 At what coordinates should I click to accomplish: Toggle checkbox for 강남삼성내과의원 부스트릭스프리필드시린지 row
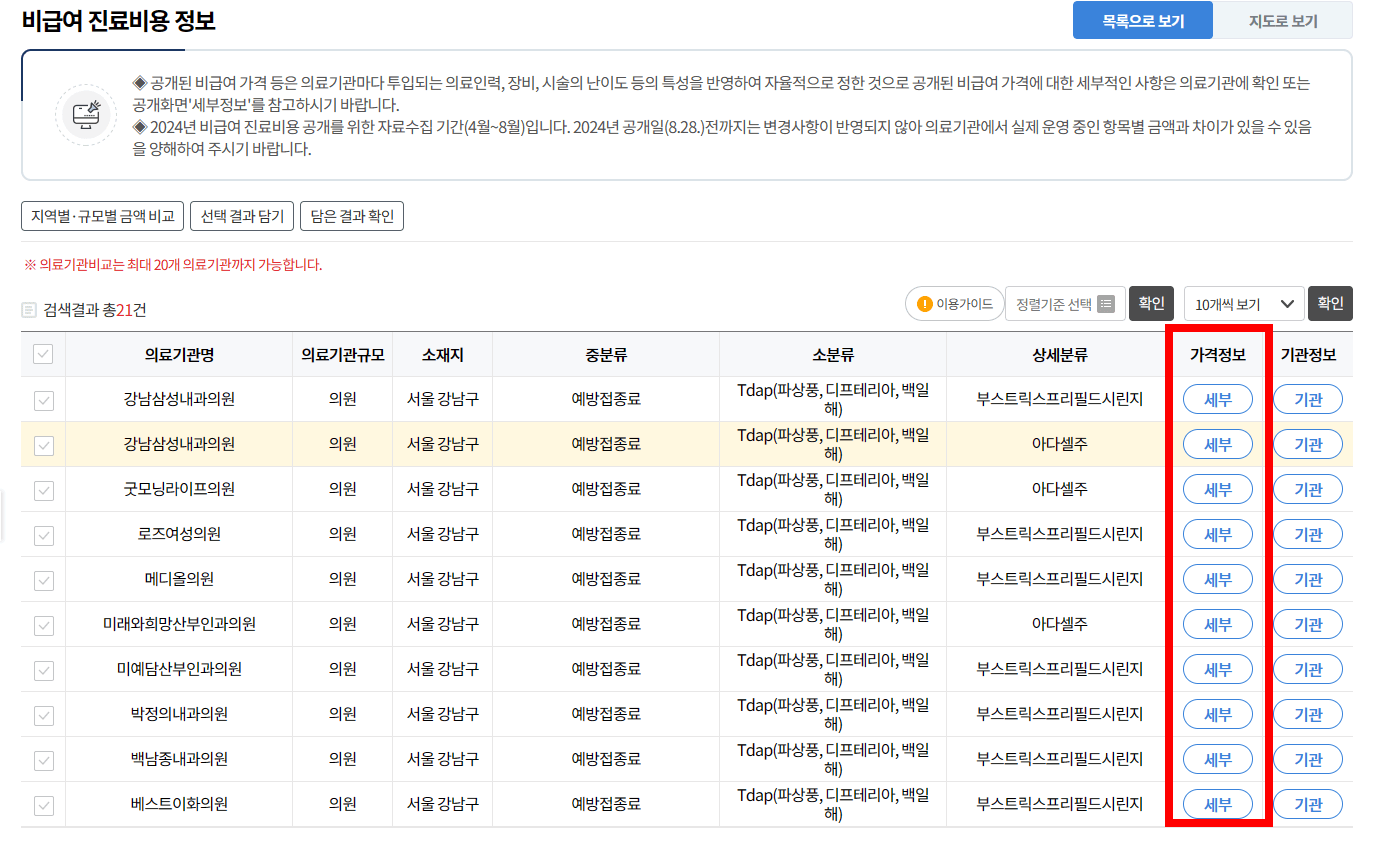pos(43,400)
